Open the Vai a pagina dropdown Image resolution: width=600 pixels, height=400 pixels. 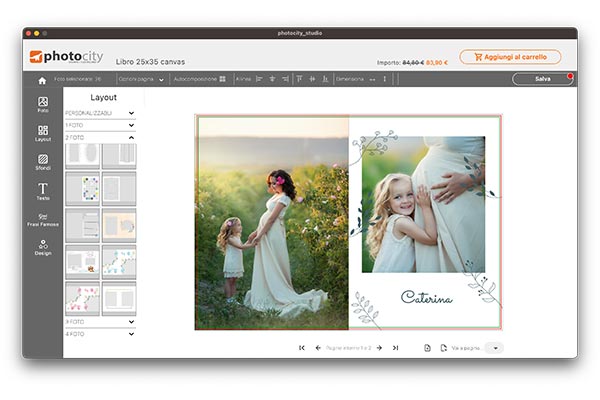pyautogui.click(x=494, y=348)
